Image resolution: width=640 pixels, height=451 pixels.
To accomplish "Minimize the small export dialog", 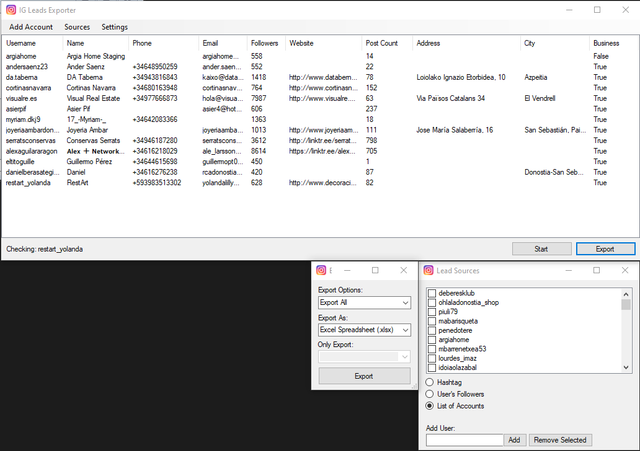I will (350, 270).
